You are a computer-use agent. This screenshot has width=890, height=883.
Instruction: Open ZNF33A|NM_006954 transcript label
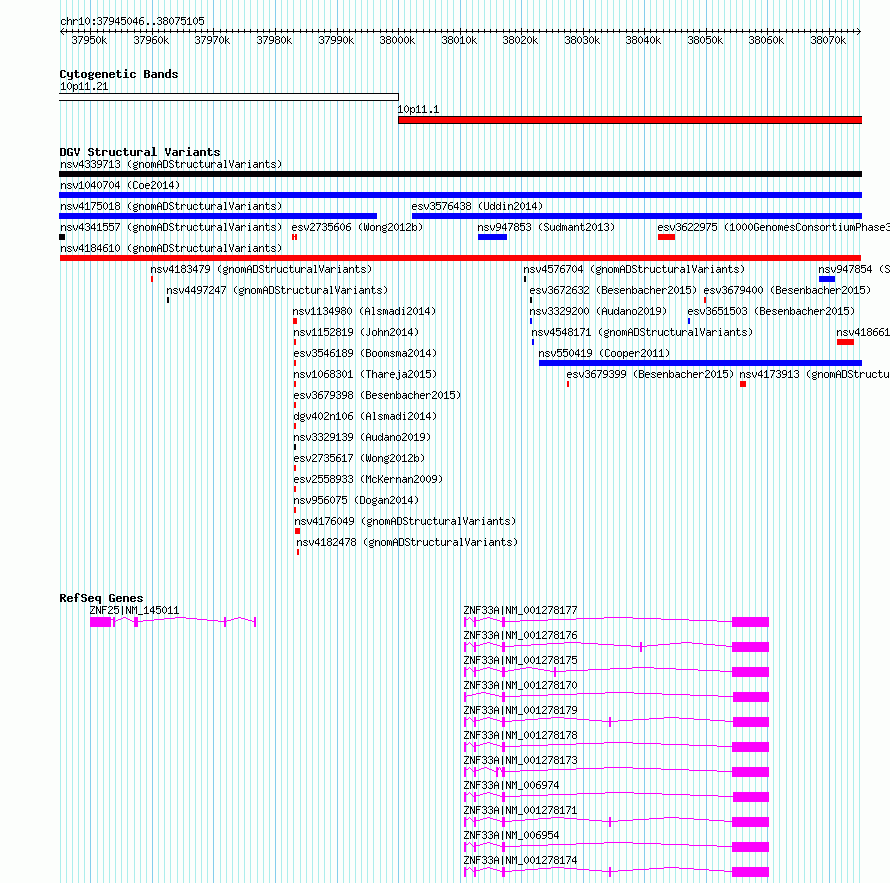click(511, 835)
